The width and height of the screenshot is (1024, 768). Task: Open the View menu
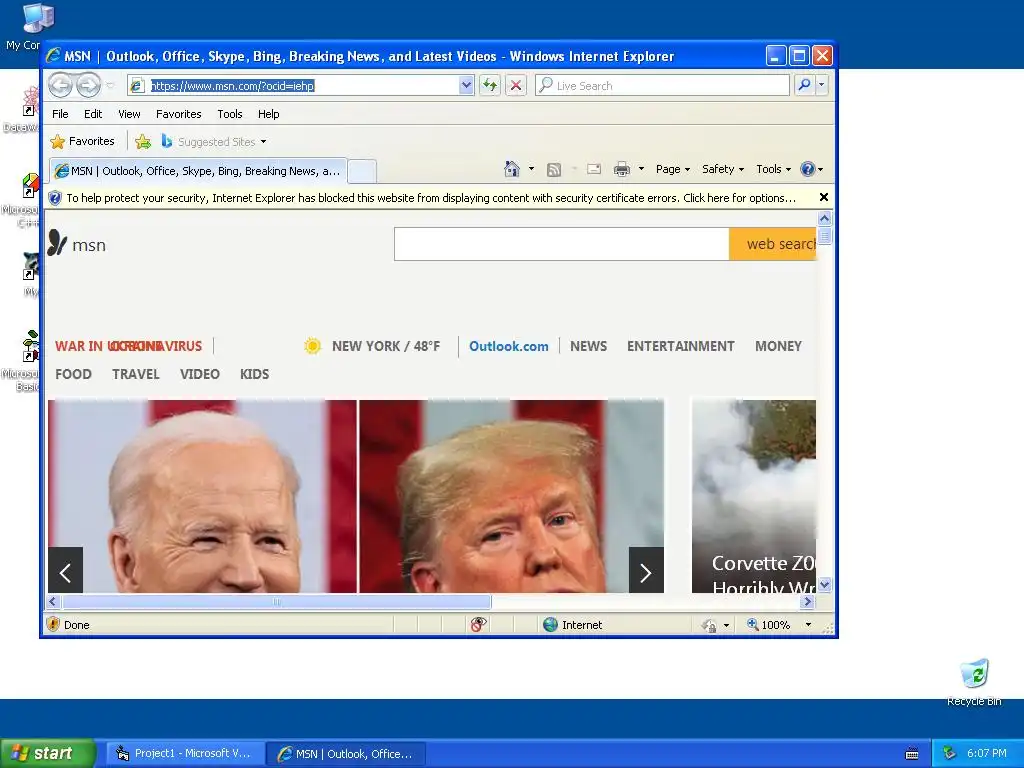click(129, 114)
